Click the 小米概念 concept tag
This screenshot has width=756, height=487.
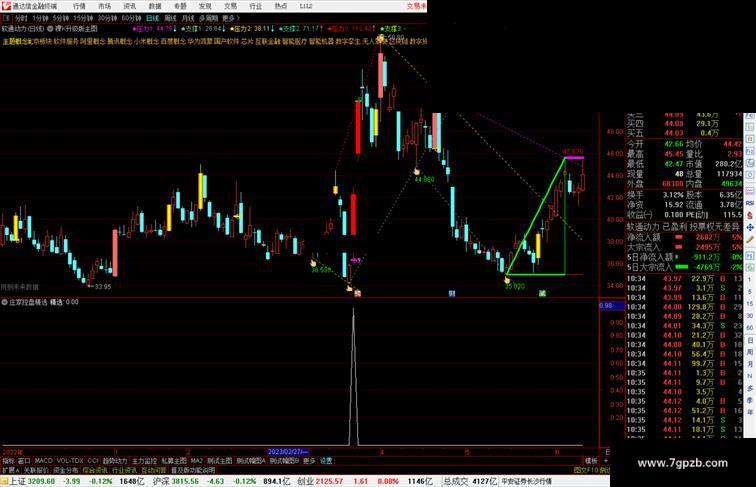point(146,41)
